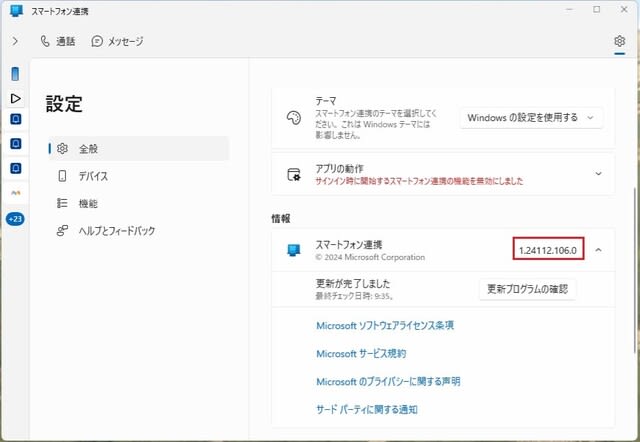The image size is (640, 442).
Task: Collapse the スマートフォン連携 info section chevron
Action: point(598,250)
